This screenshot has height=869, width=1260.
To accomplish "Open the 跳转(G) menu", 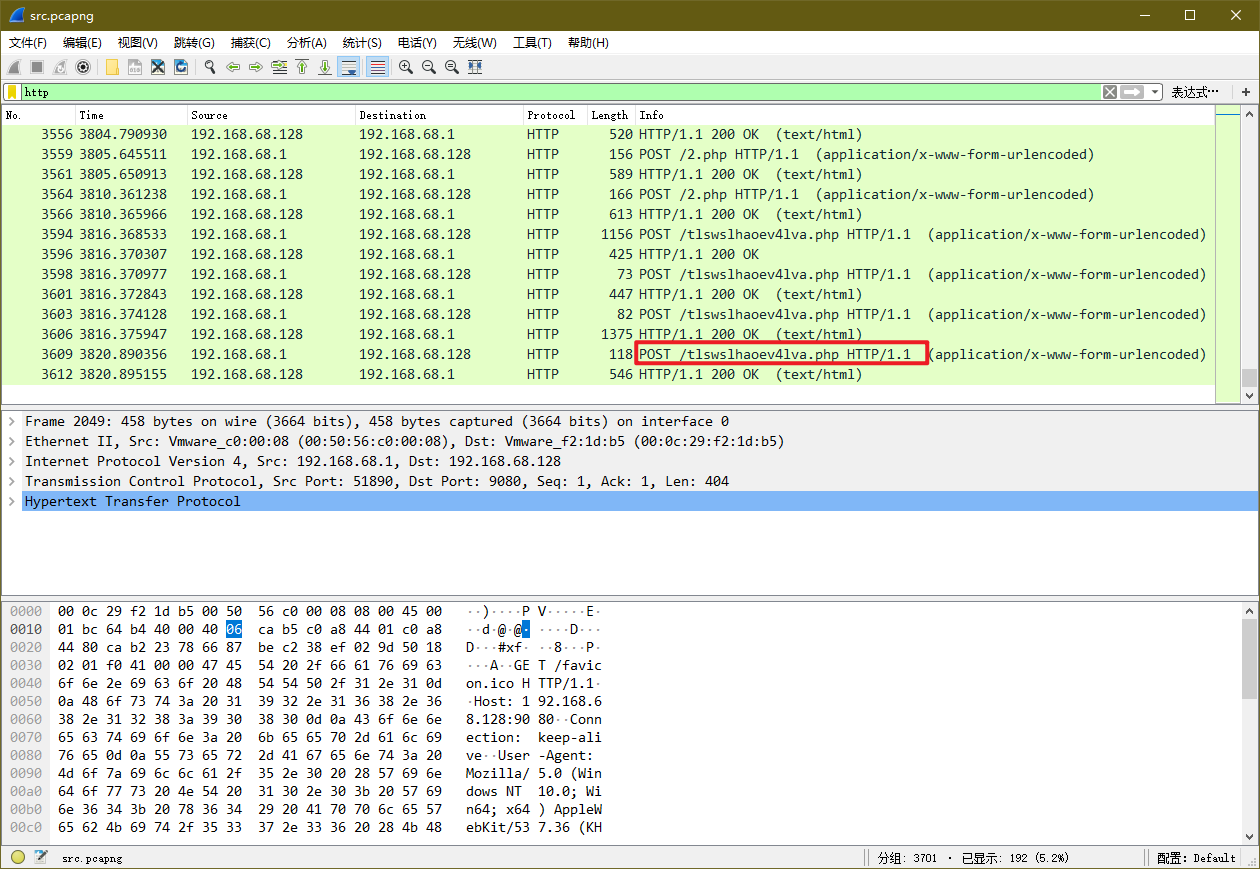I will 194,43.
